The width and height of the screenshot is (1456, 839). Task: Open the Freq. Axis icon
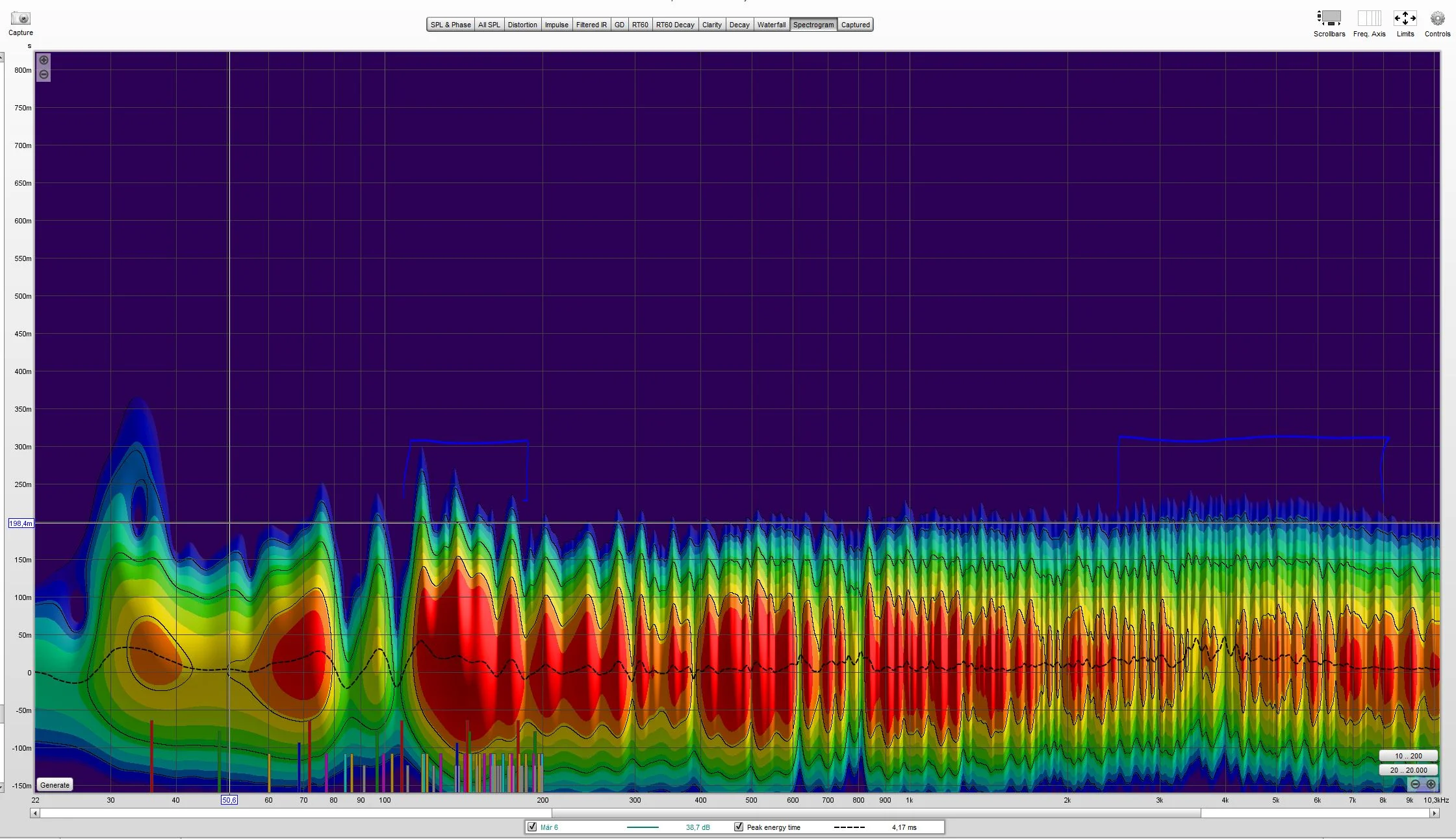point(1369,18)
